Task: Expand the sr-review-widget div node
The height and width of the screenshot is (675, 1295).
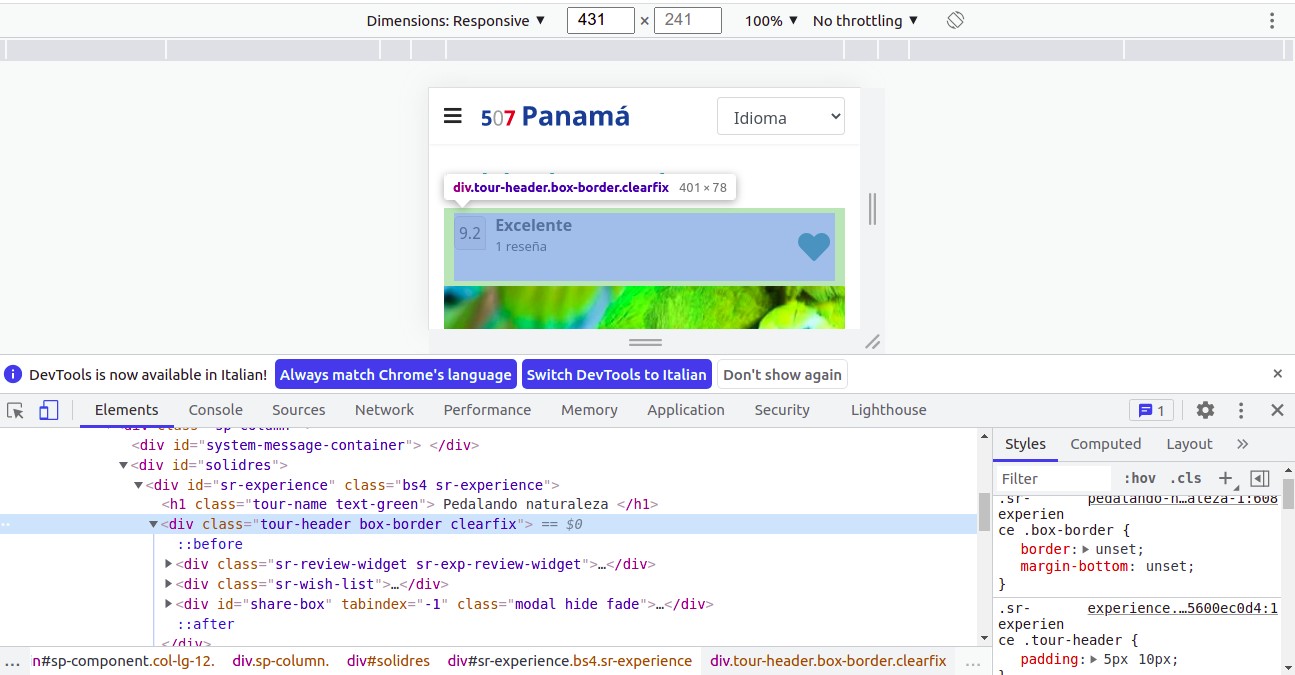Action: tap(169, 564)
